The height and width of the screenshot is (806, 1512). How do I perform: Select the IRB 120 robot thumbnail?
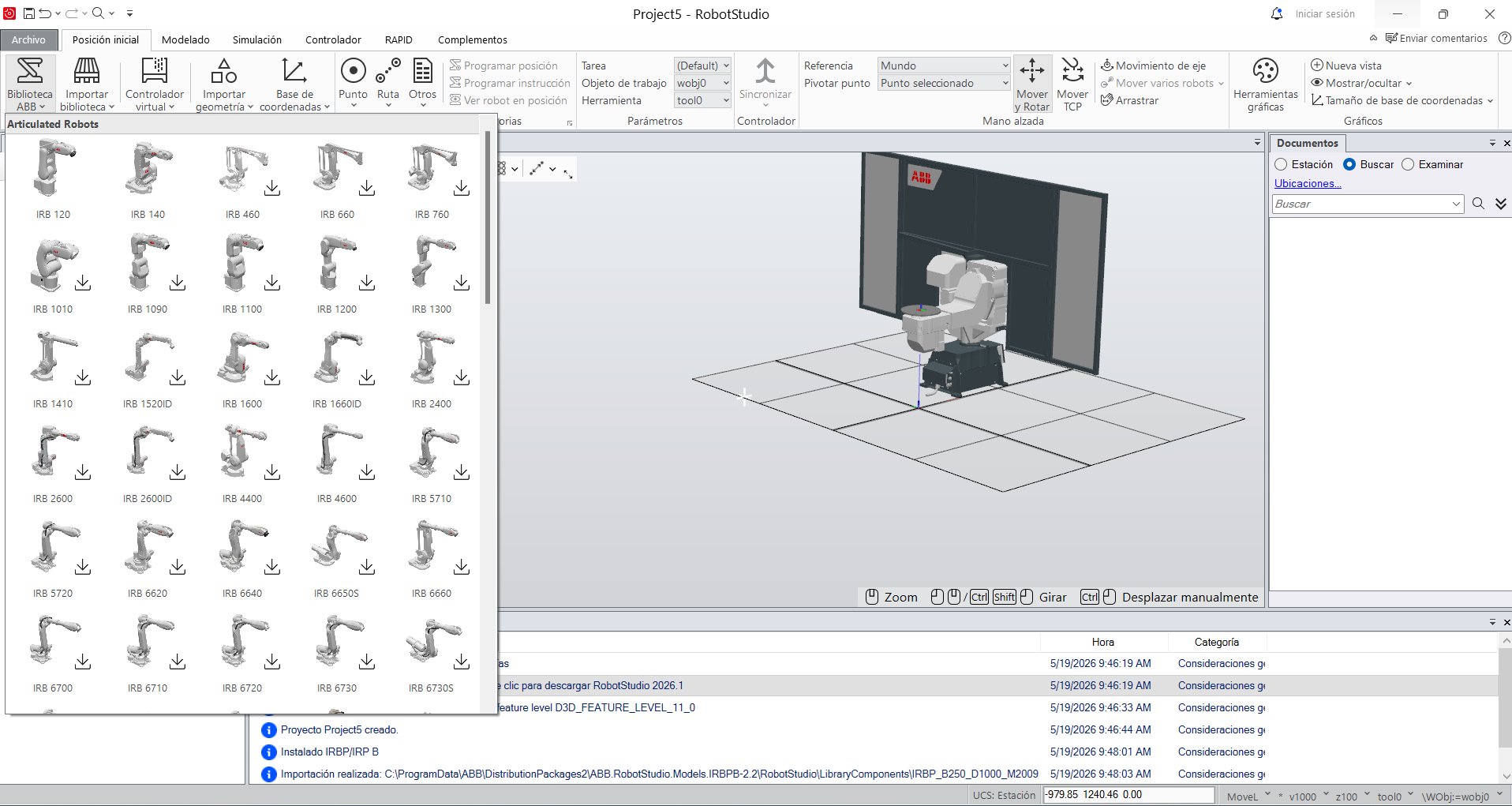point(53,166)
